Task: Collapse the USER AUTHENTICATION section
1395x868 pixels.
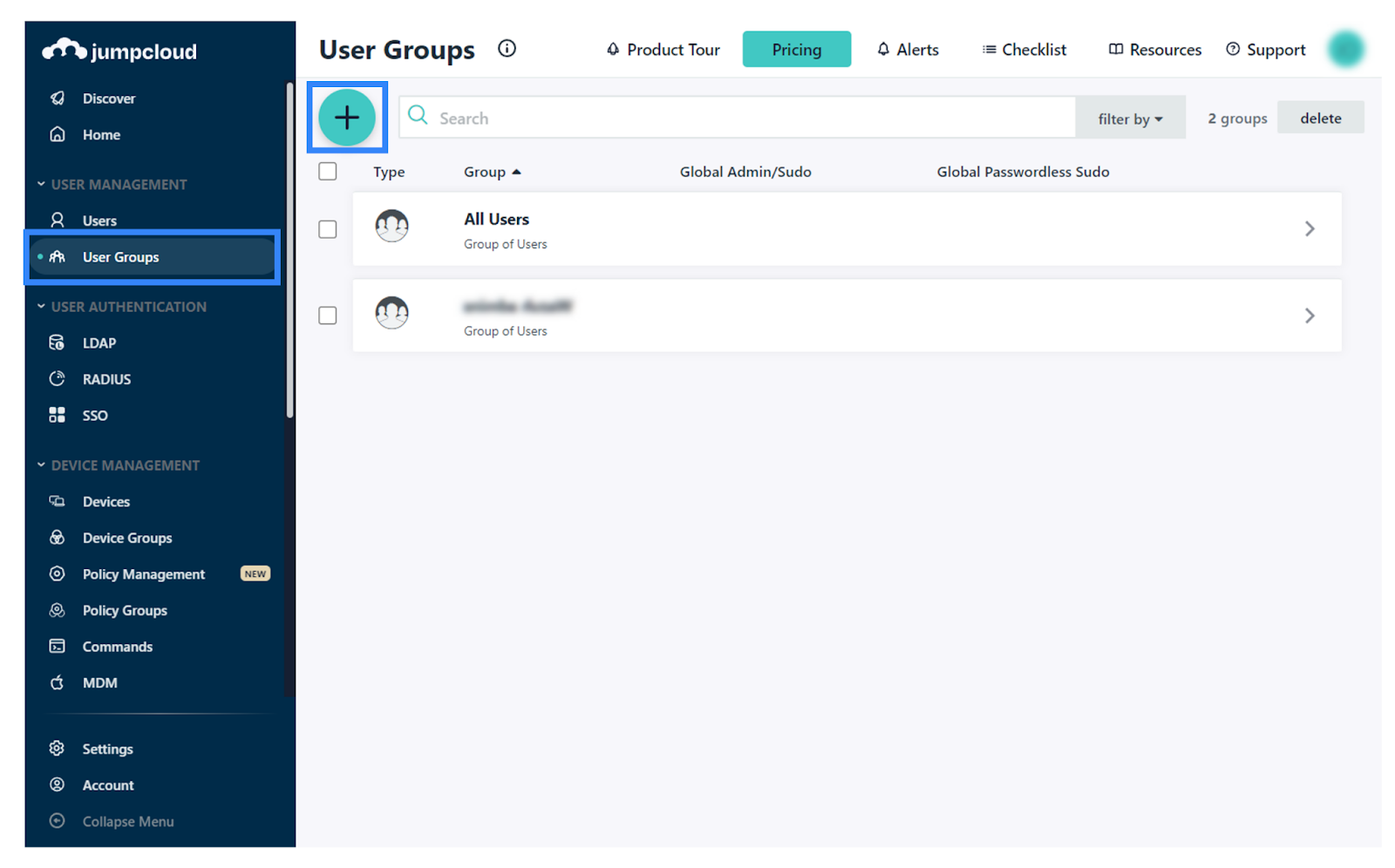Action: (x=121, y=307)
